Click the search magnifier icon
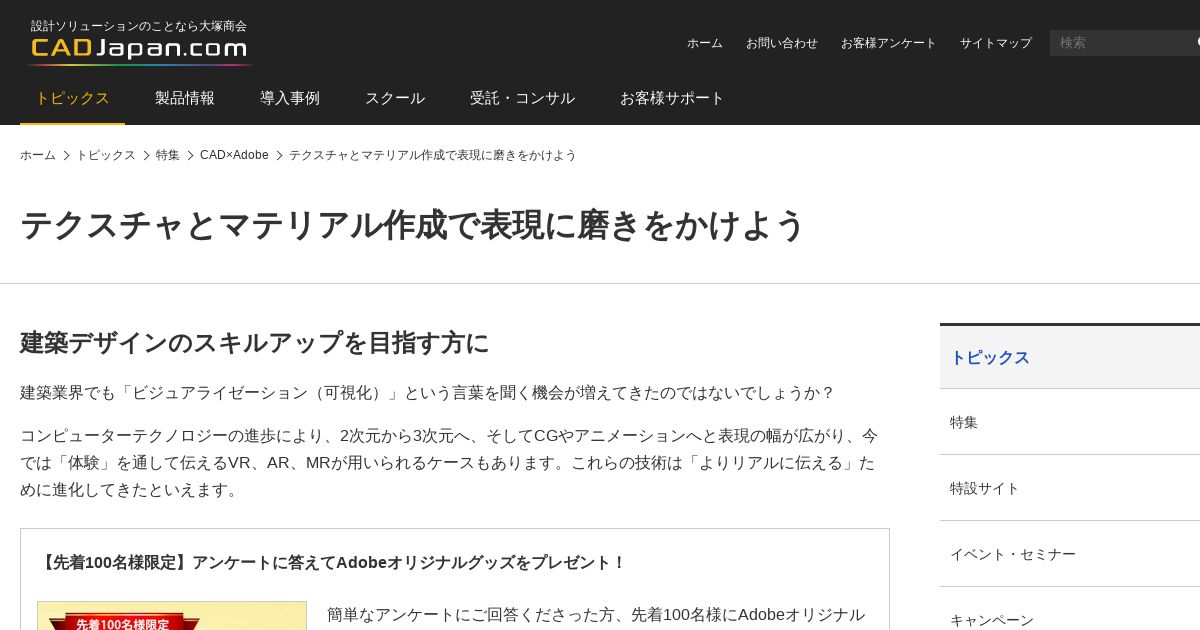Screen dimensions: 1200x630 1197,43
